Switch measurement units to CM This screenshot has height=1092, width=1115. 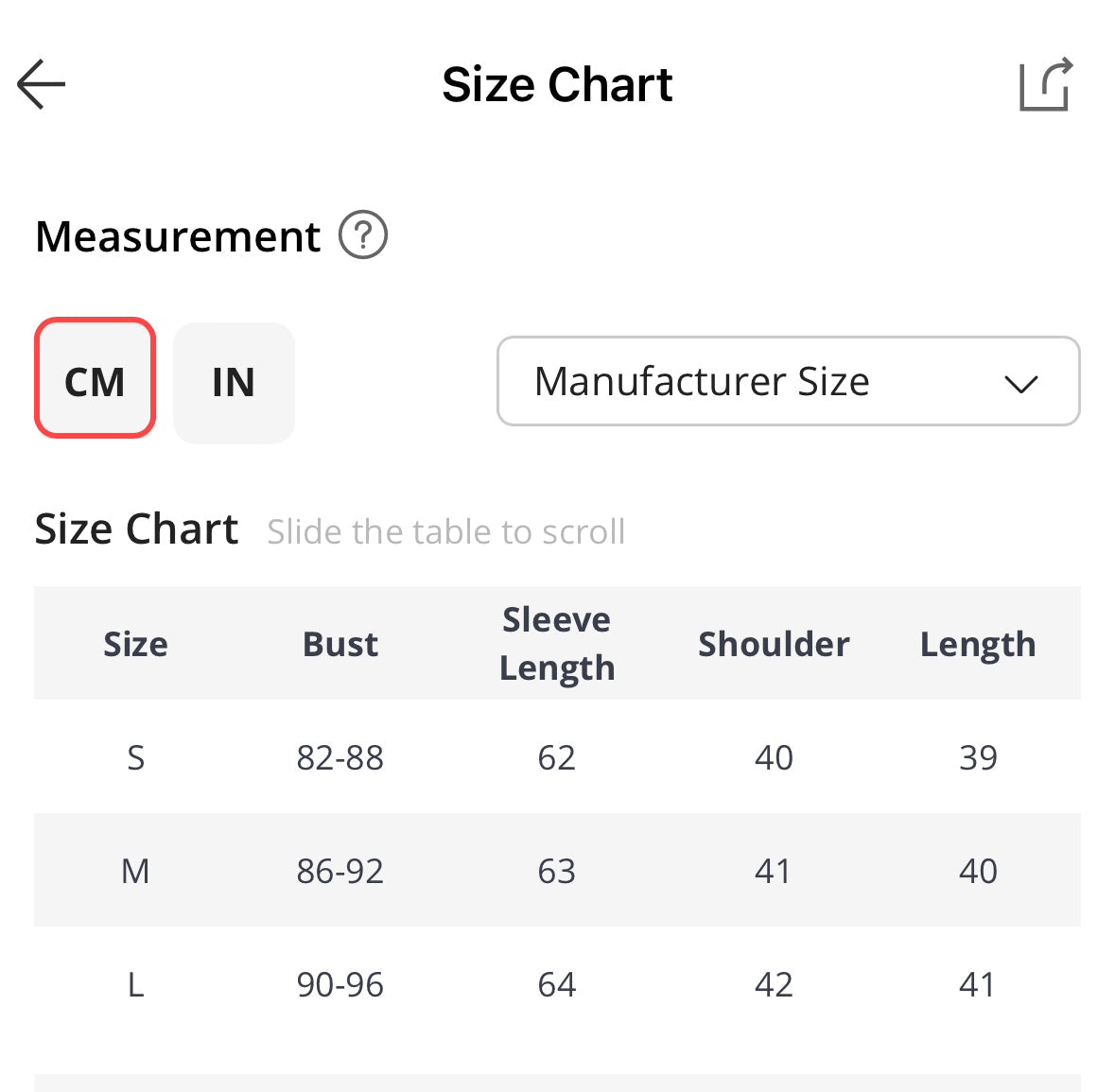[95, 381]
